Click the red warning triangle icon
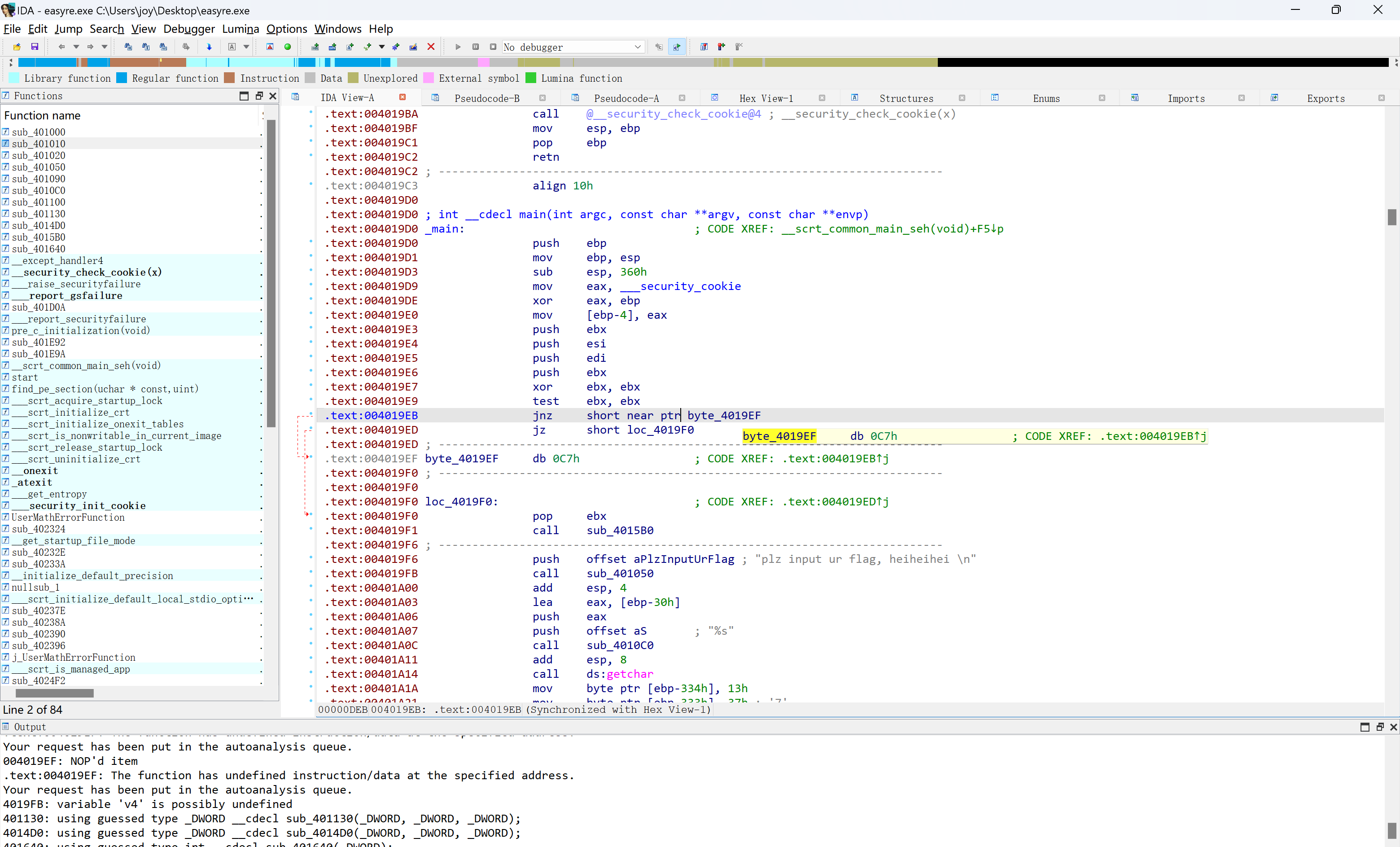The height and width of the screenshot is (847, 1400). tap(270, 47)
